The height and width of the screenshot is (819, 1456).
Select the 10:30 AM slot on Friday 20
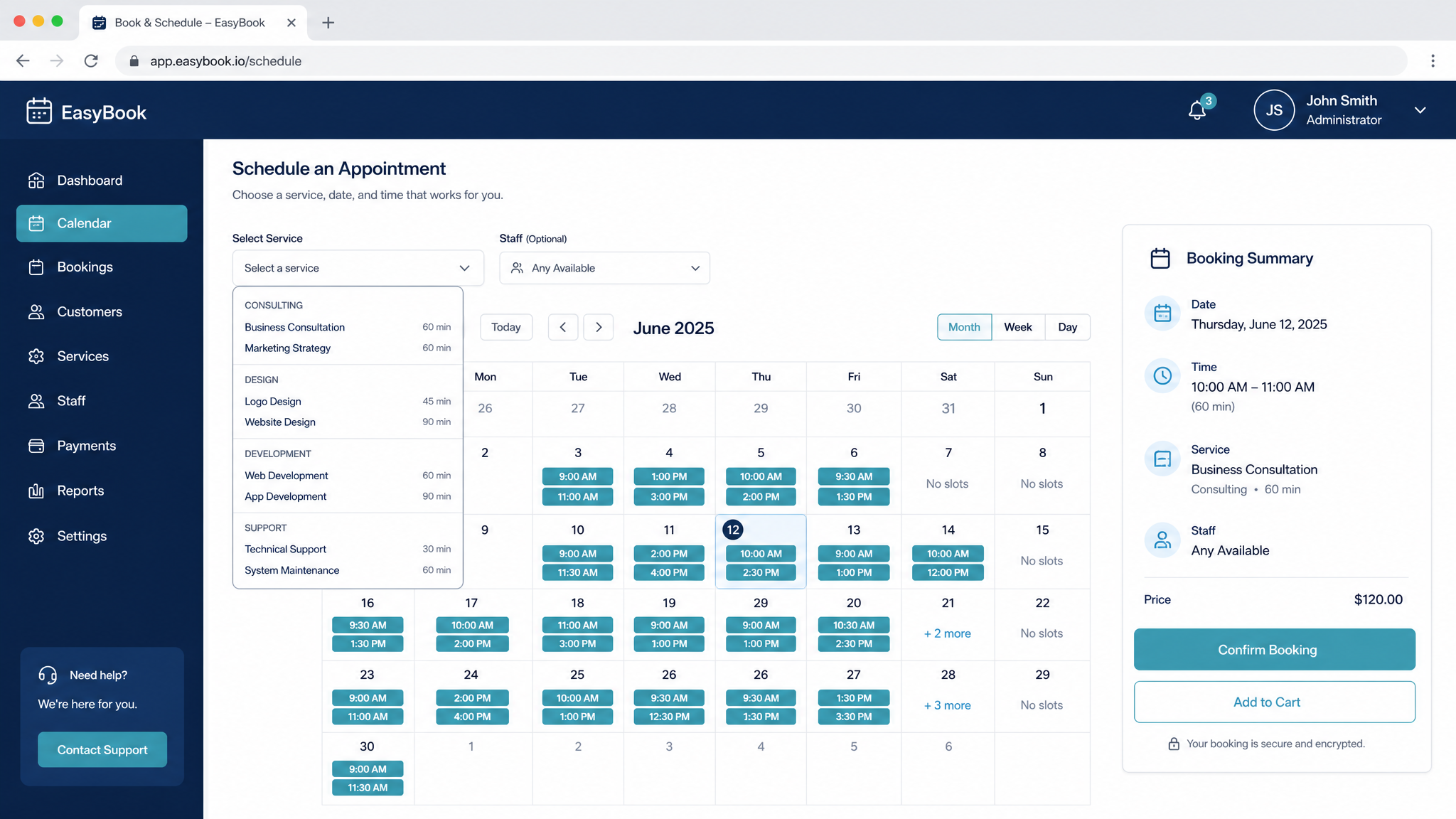854,625
